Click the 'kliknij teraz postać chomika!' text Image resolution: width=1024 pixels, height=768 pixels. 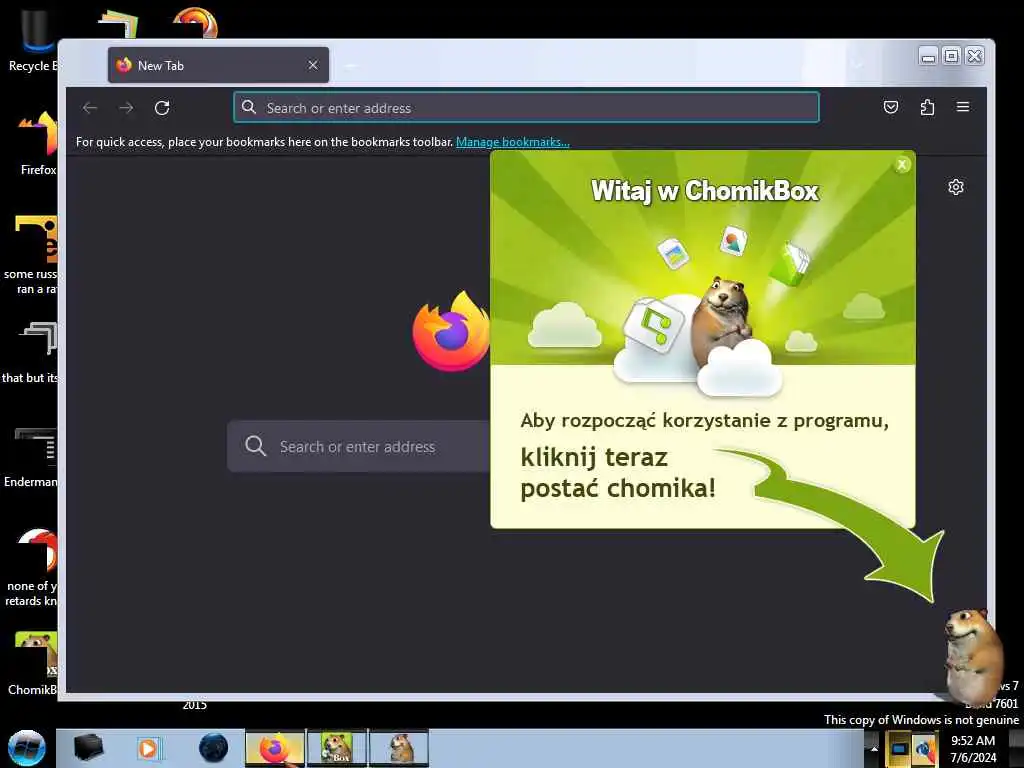point(618,473)
